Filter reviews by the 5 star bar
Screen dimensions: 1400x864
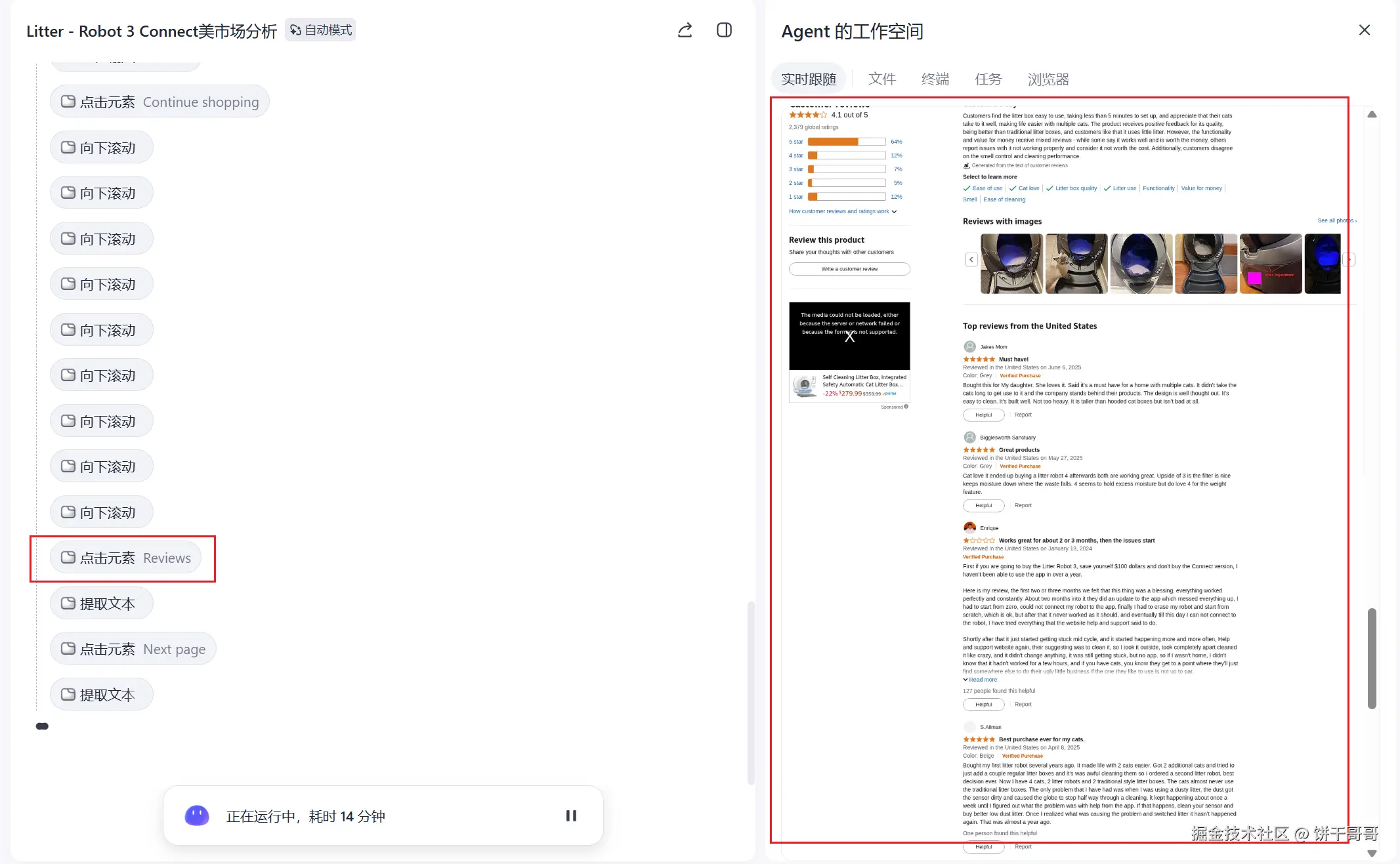click(x=846, y=142)
